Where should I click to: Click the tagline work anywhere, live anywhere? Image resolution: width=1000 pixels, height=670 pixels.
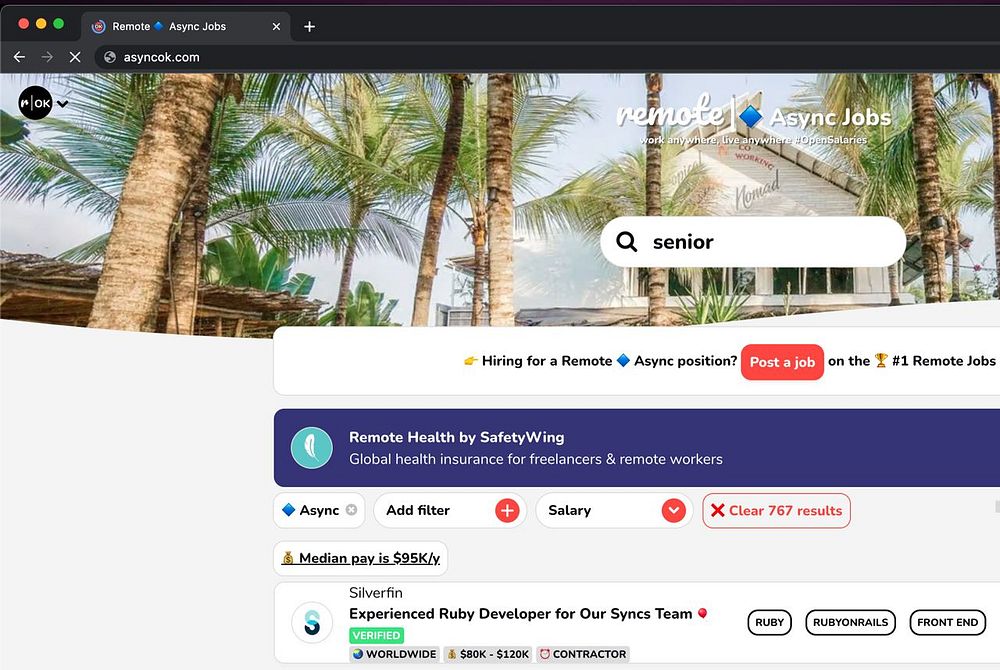[x=753, y=140]
